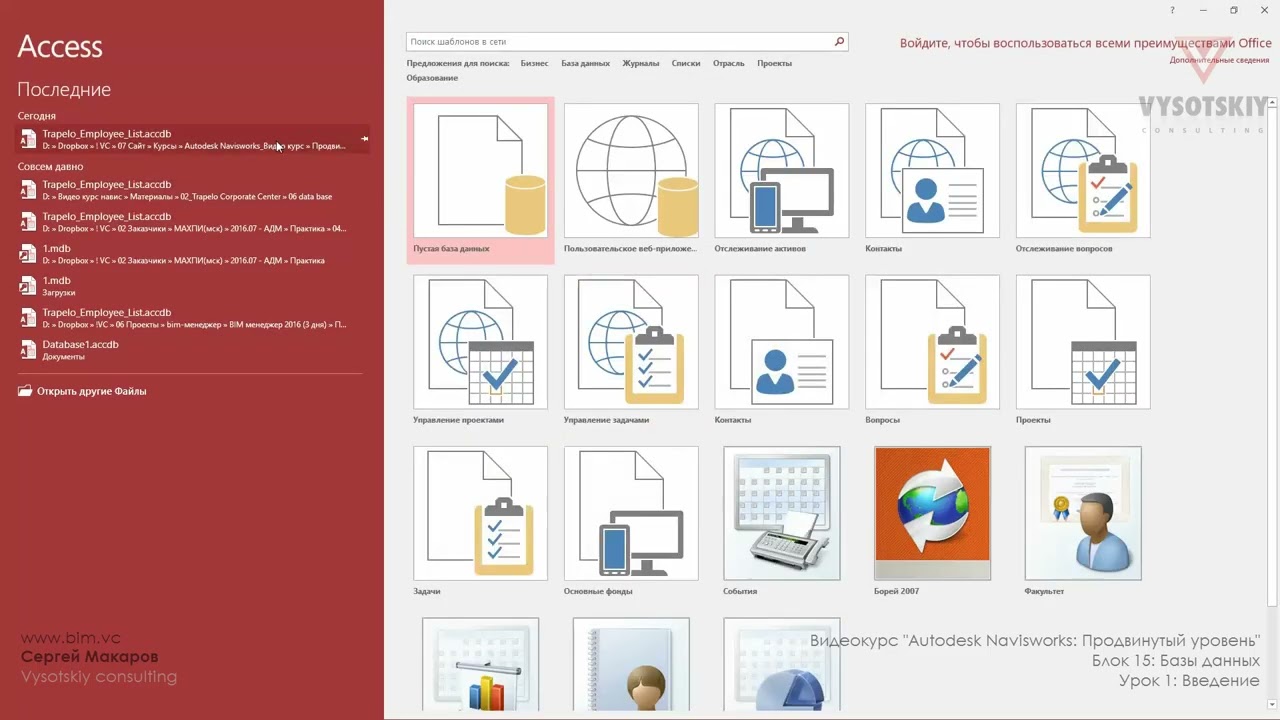Screen dimensions: 1280x720
Task: Open 1.mdb located in МАХПИ Практика folder
Action: (x=193, y=254)
